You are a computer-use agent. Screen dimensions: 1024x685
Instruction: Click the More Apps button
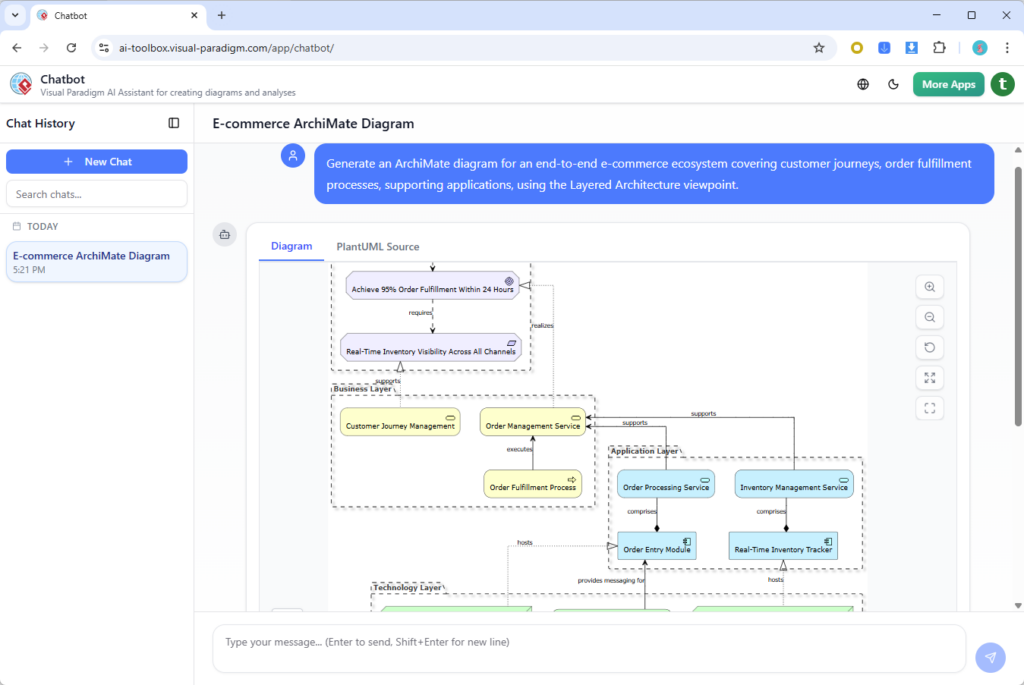(x=948, y=84)
